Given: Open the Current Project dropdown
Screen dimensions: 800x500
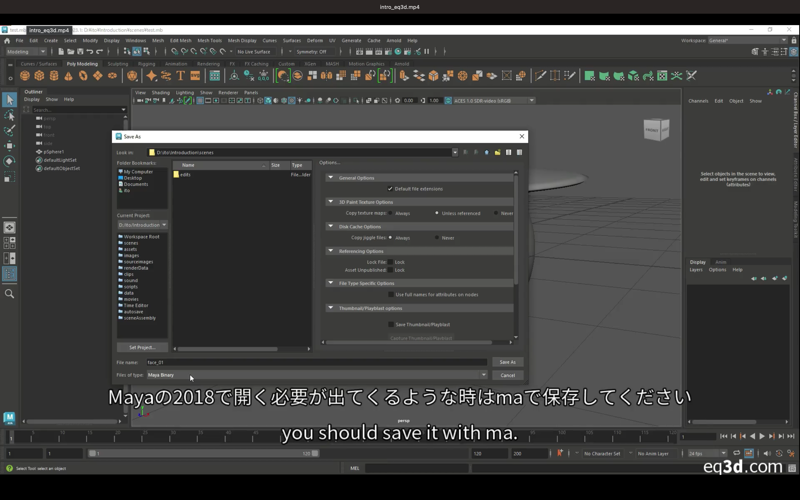Looking at the screenshot, I should (x=142, y=225).
